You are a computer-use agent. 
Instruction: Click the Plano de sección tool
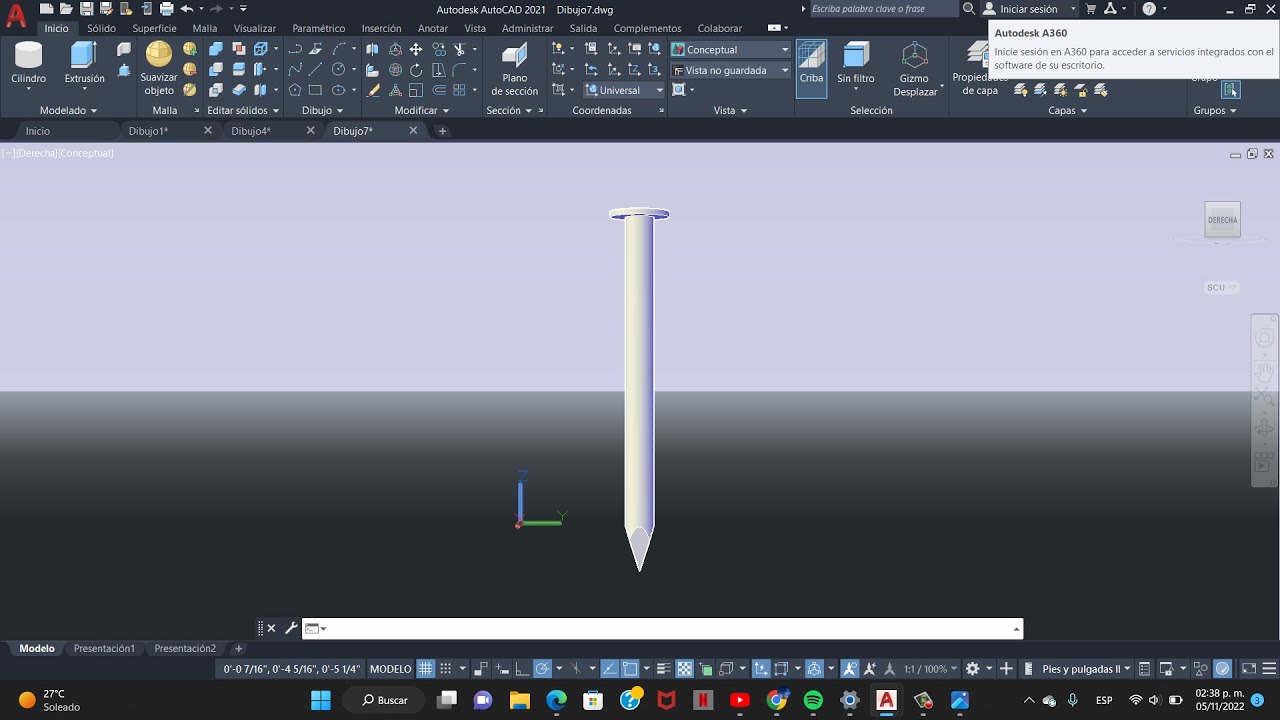point(514,69)
